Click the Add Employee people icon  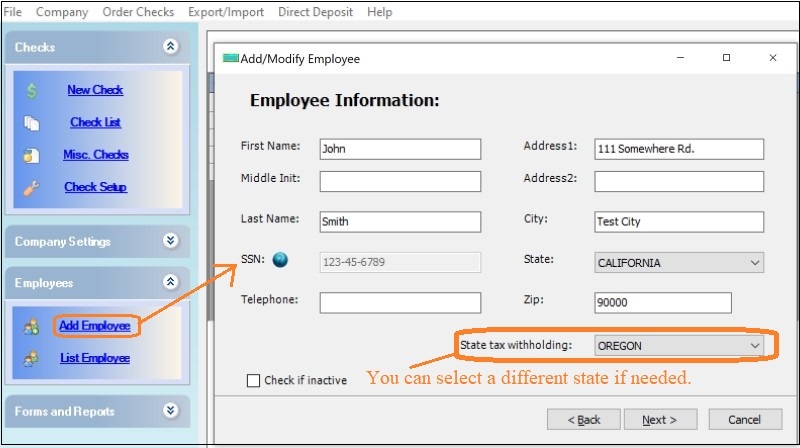coord(32,326)
